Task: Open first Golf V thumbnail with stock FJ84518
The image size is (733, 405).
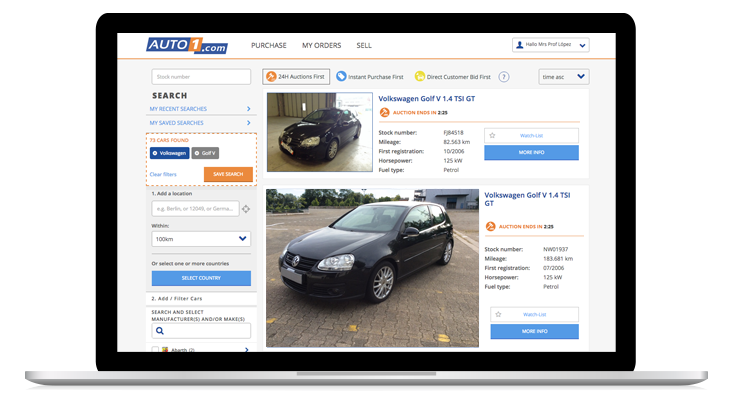Action: coord(320,132)
